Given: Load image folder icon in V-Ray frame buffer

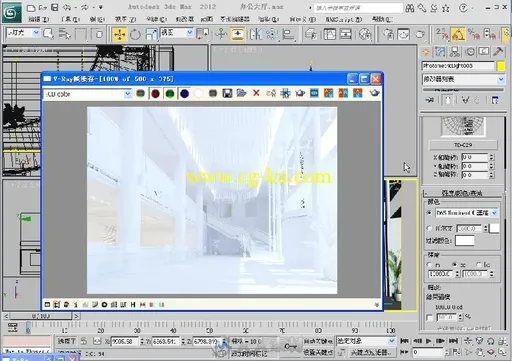Looking at the screenshot, I should coord(241,93).
